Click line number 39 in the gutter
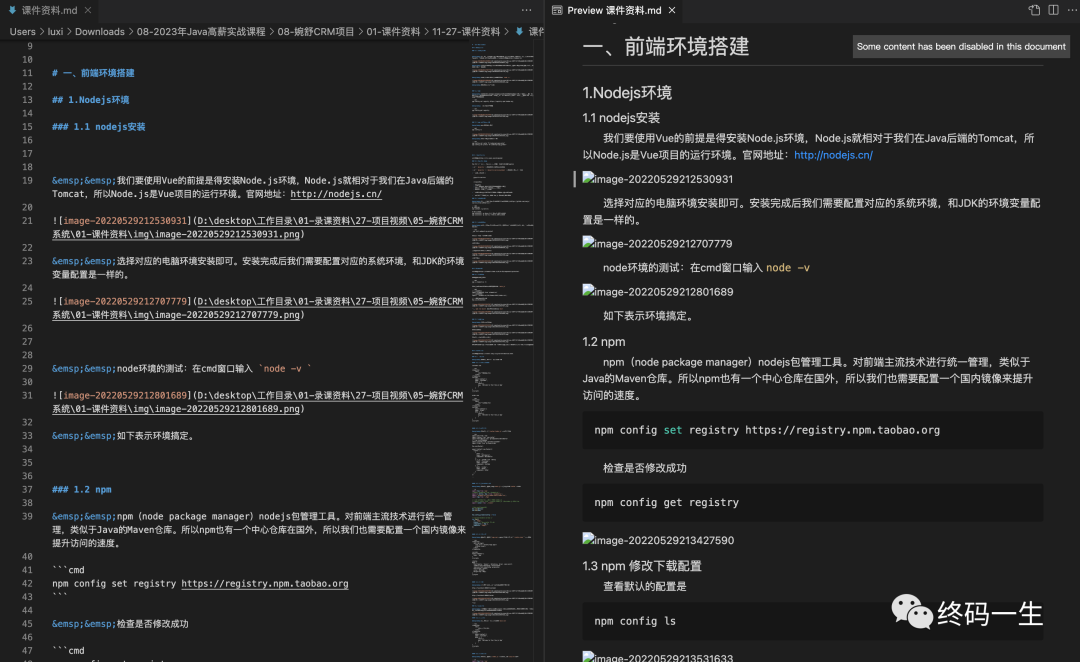 27,517
